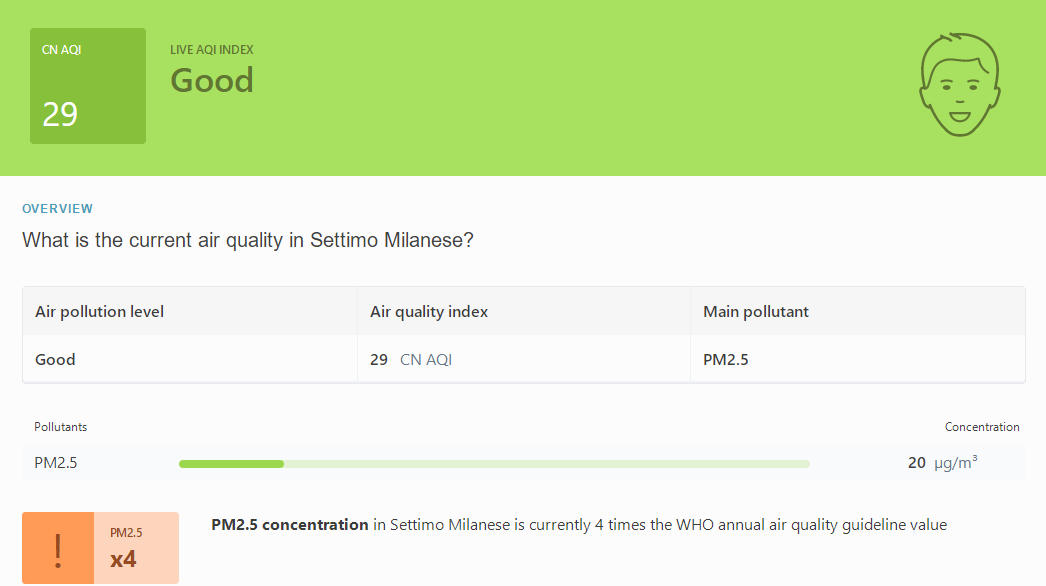The height and width of the screenshot is (586, 1046).
Task: Click the PM2.5 main pollutant cell
Action: (726, 360)
